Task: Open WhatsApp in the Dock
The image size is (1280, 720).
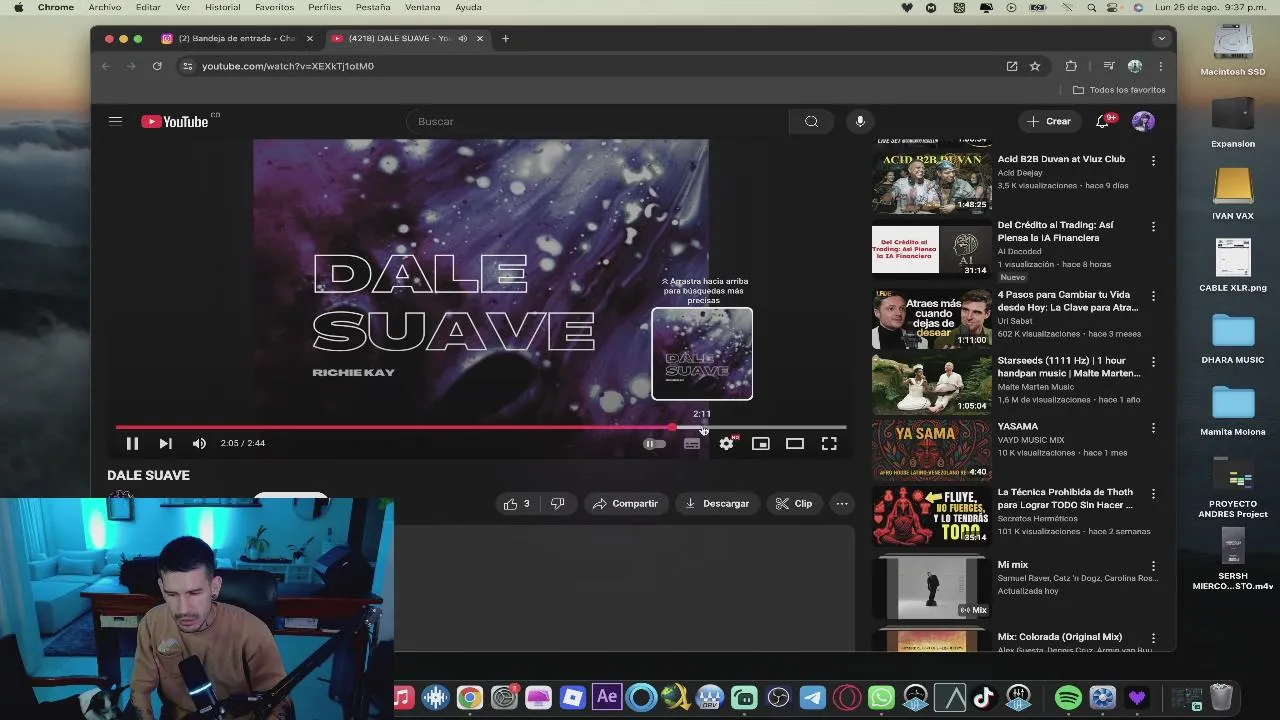Action: (x=881, y=697)
